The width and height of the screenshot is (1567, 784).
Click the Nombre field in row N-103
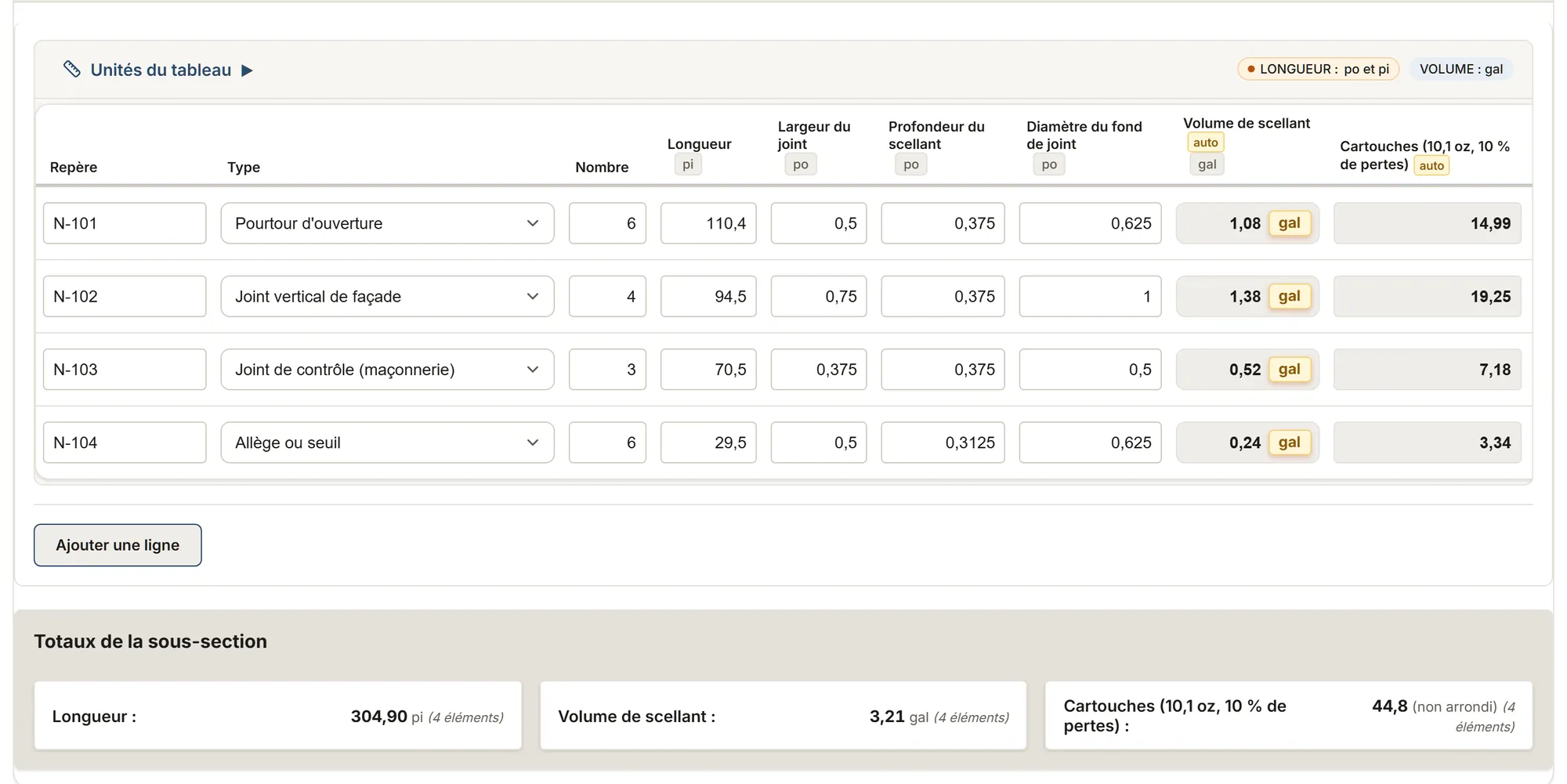(x=607, y=369)
